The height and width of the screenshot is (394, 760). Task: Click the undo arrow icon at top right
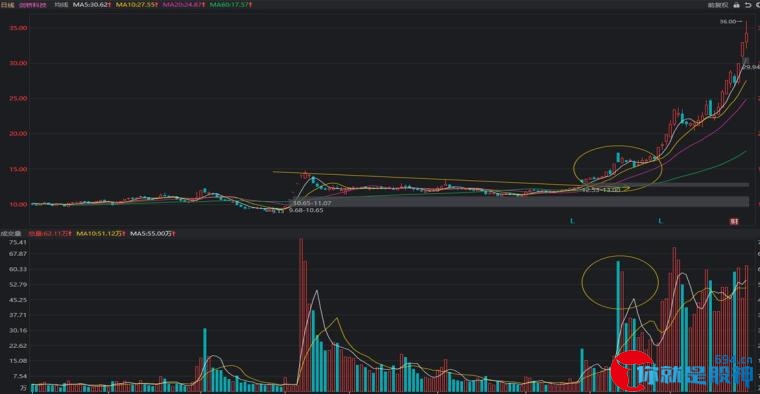click(x=748, y=5)
